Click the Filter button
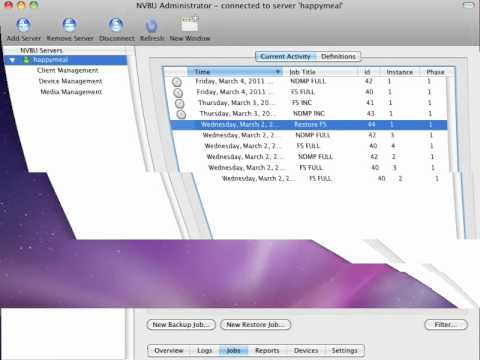480x360 pixels. [446, 325]
